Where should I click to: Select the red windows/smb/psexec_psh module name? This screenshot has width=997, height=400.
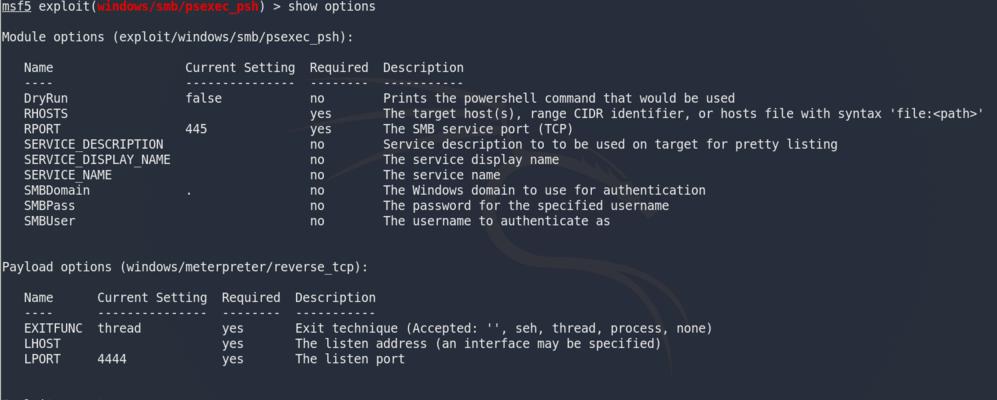(178, 7)
